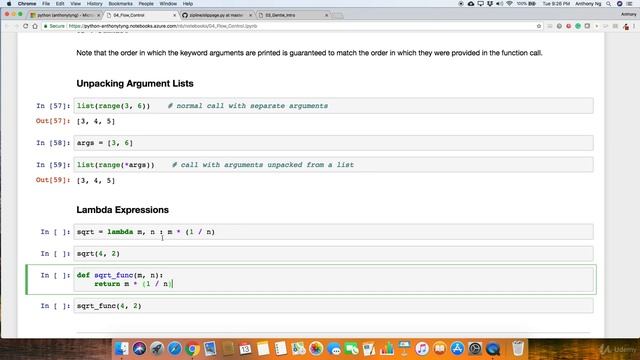The width and height of the screenshot is (640, 360).
Task: Click the Anthony Ng user name in menu bar
Action: point(588,4)
